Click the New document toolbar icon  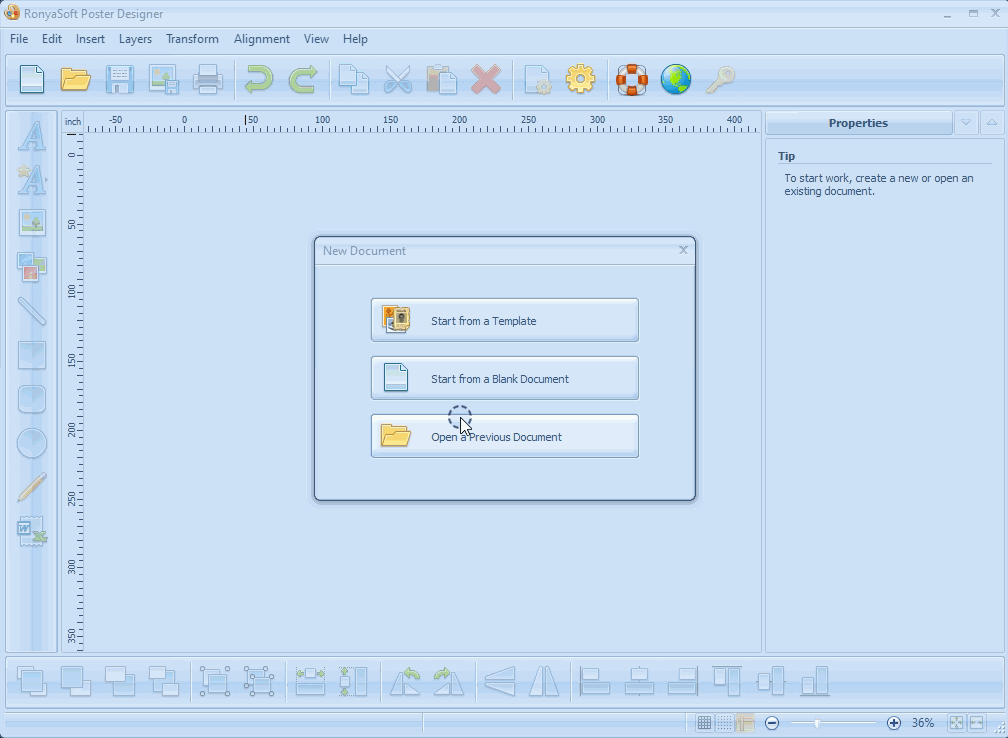(32, 80)
